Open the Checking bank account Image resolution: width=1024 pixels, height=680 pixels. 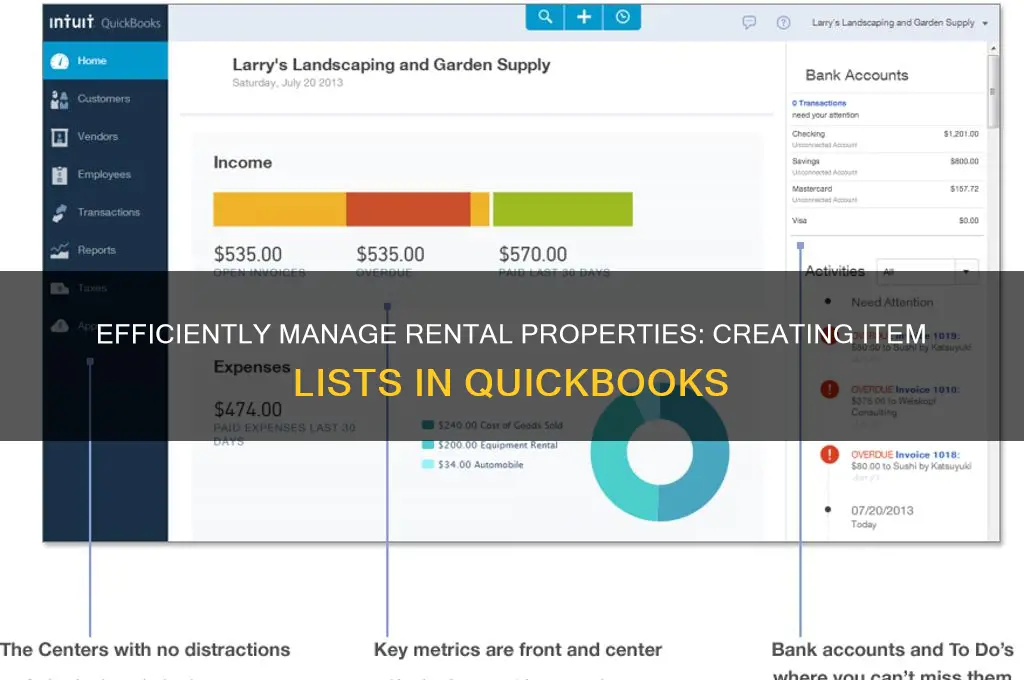pyautogui.click(x=885, y=138)
